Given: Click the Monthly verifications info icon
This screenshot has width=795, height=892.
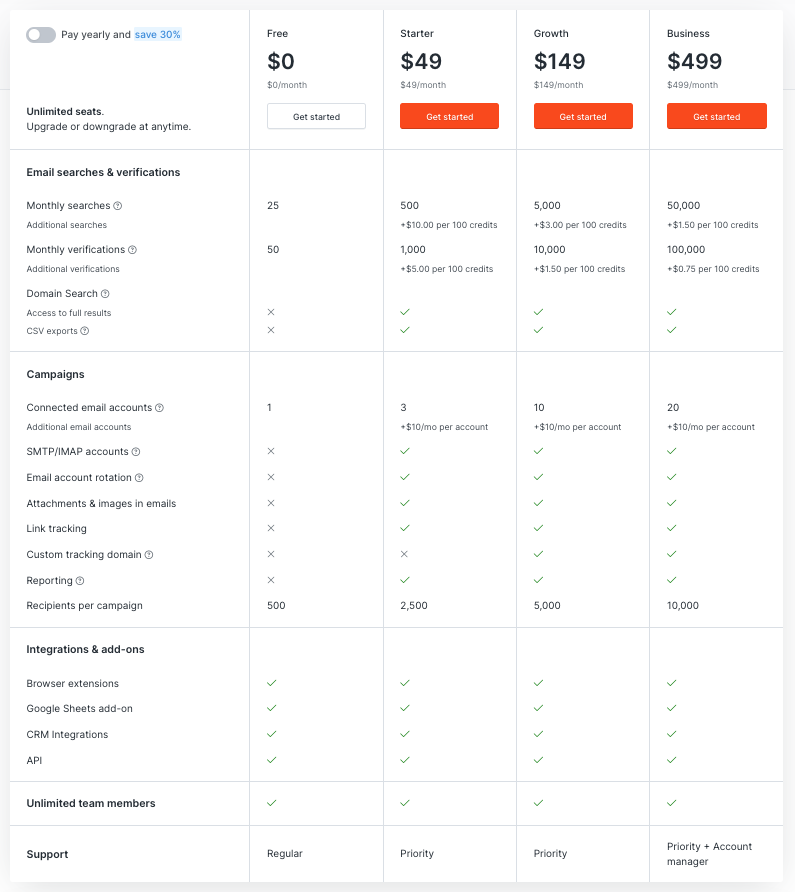Looking at the screenshot, I should [x=132, y=250].
